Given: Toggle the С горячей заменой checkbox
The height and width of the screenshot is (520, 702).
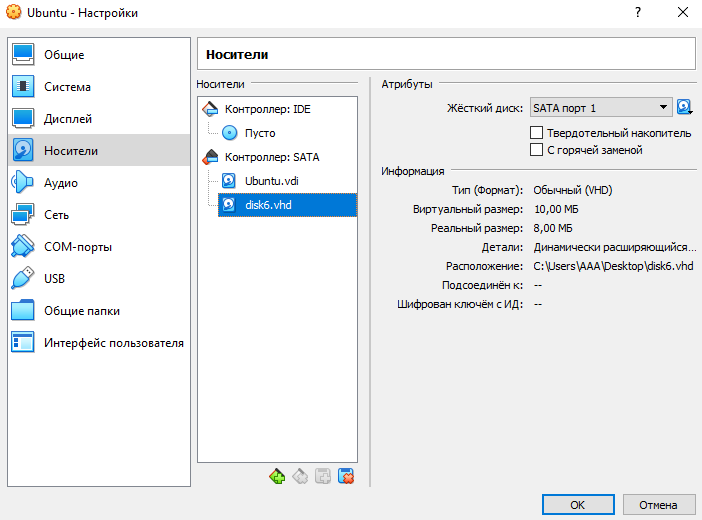Looking at the screenshot, I should 536,150.
